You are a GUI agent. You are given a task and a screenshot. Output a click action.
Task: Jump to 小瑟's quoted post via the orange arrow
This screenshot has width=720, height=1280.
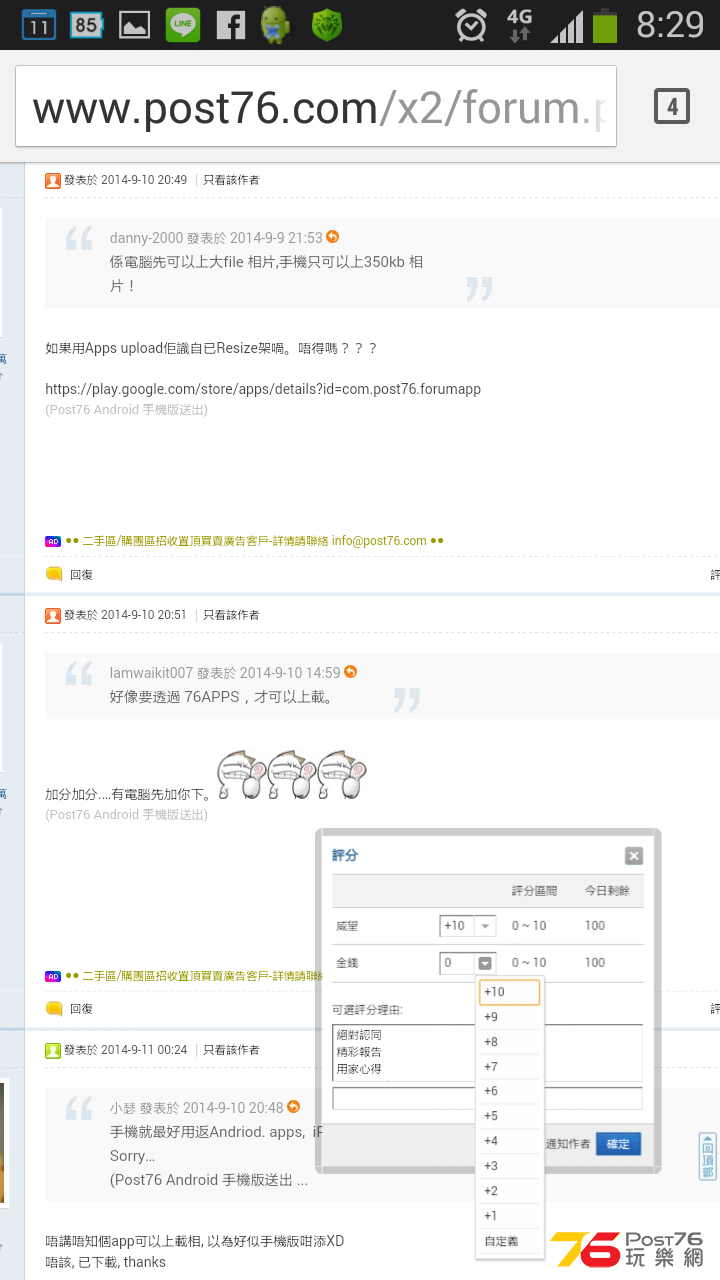[293, 1107]
